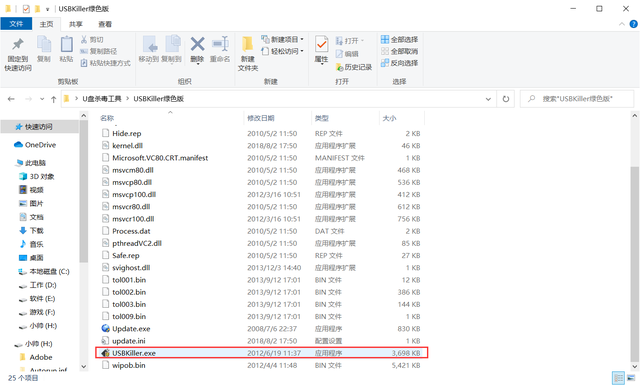The height and width of the screenshot is (385, 640).
Task: Open Music folder in navigation pane
Action: (x=31, y=244)
